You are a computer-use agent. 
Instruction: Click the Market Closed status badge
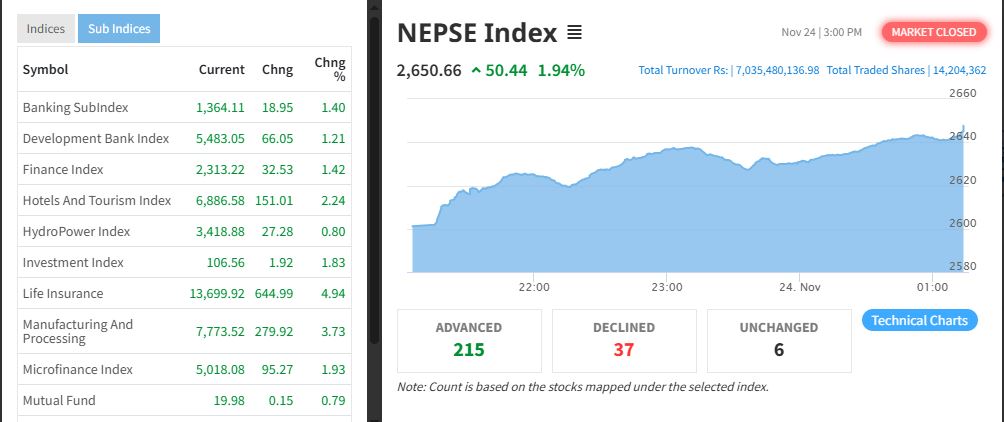(933, 32)
